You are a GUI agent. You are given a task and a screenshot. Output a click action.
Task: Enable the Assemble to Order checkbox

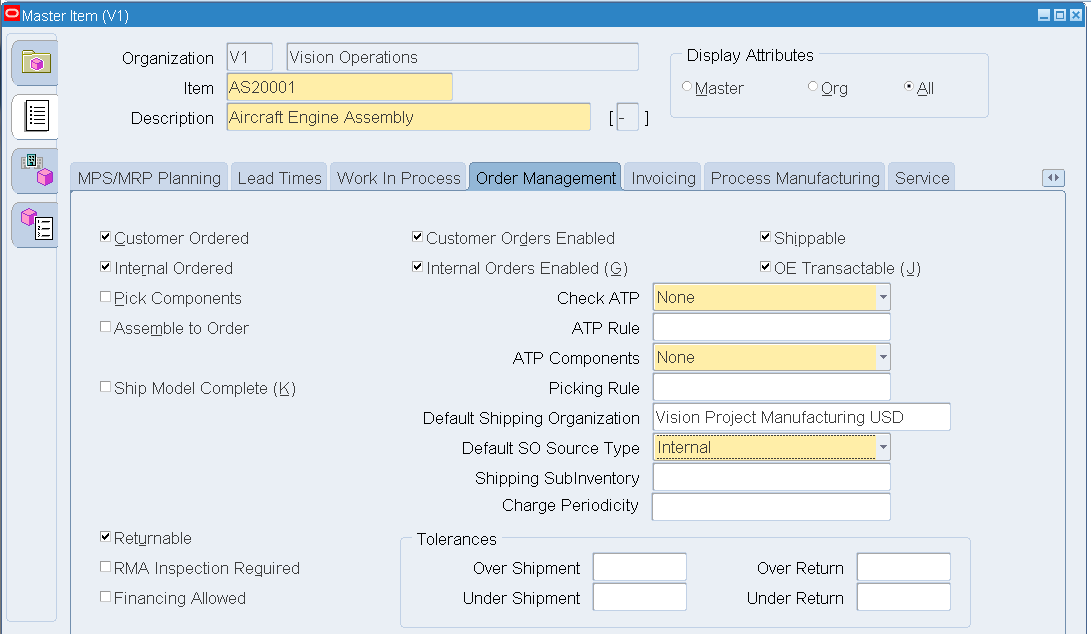(105, 326)
